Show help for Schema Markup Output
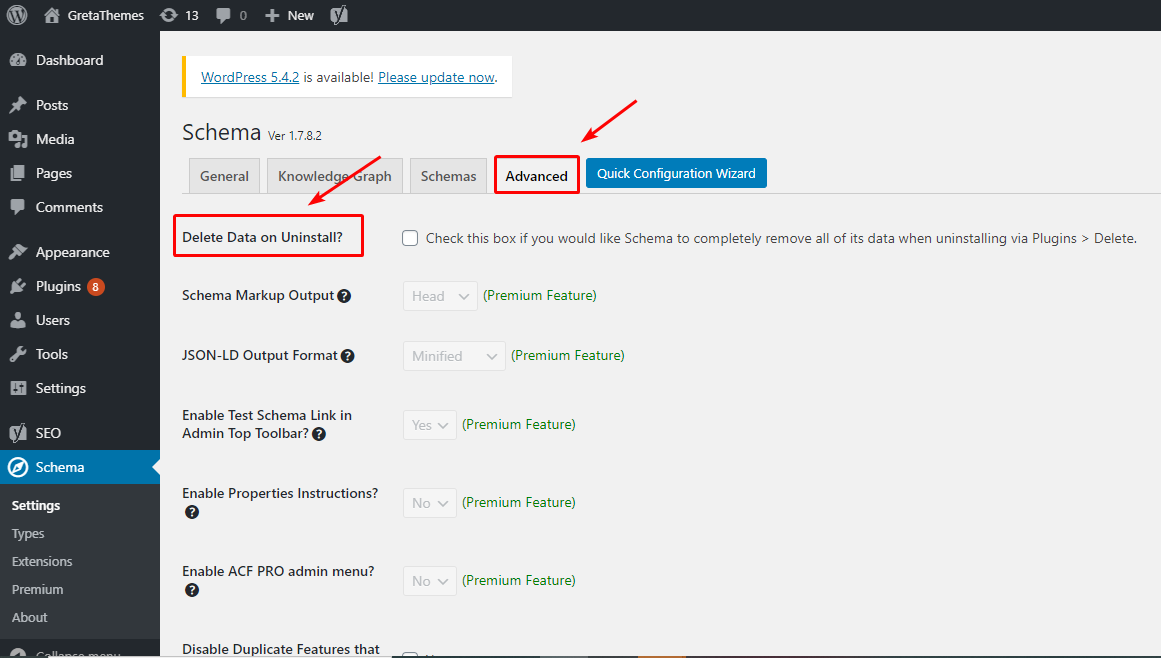This screenshot has height=658, width=1161. tap(344, 296)
